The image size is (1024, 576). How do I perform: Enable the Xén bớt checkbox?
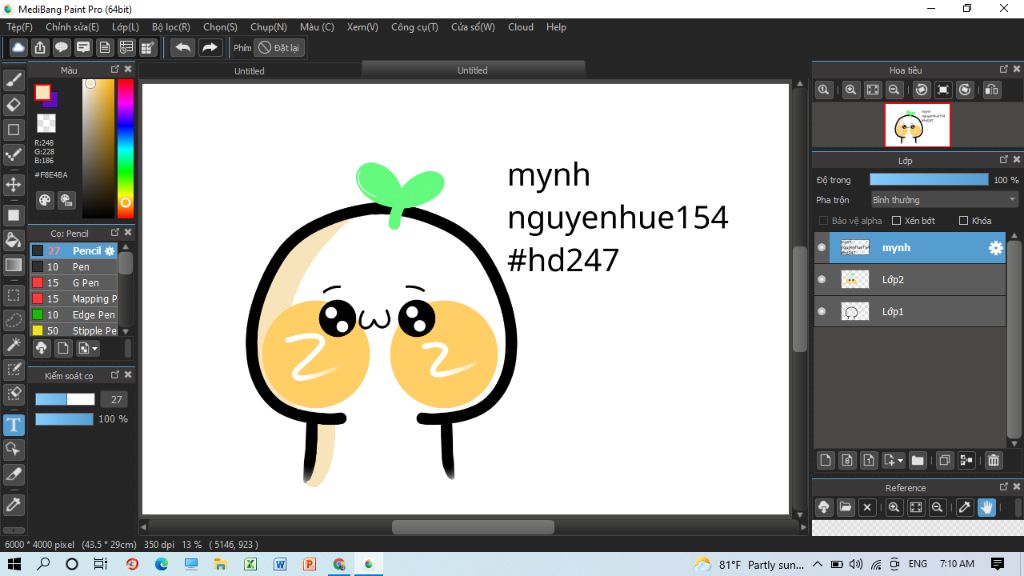897,221
